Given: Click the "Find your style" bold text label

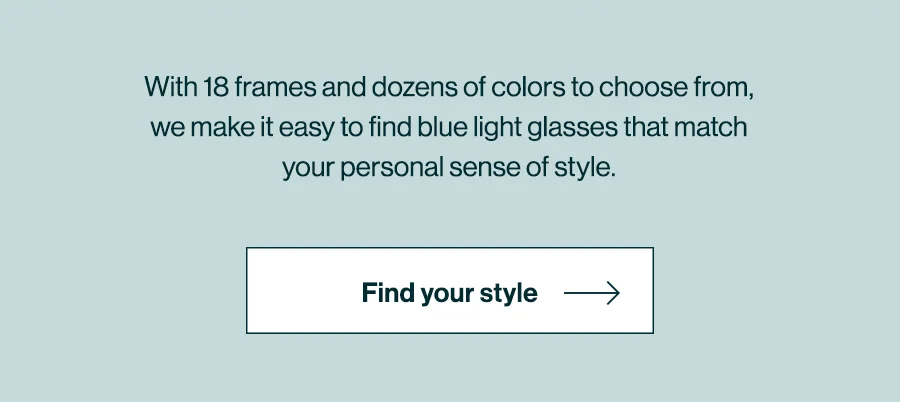Looking at the screenshot, I should tap(449, 293).
